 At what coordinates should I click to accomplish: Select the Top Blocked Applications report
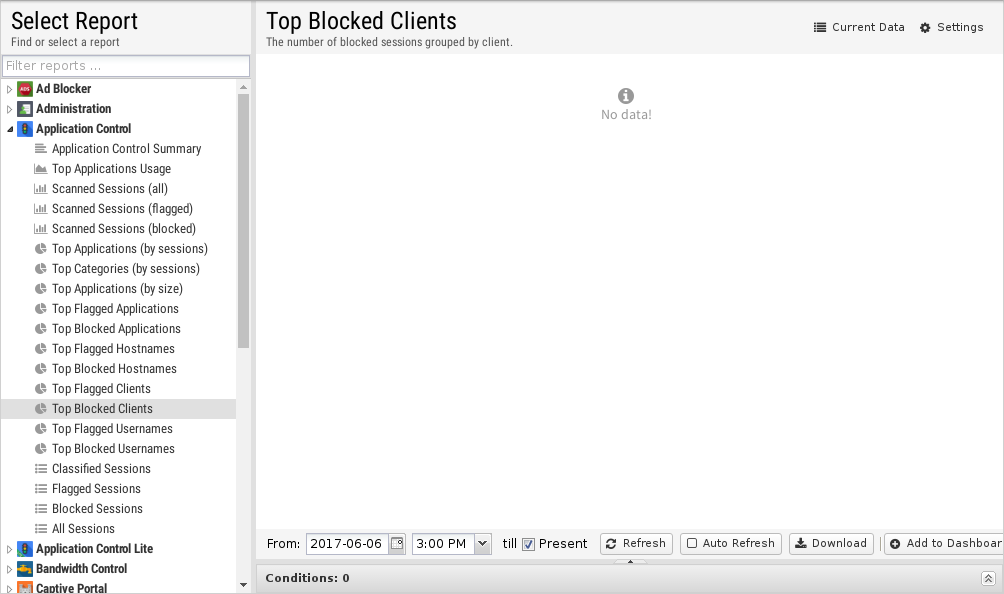coord(117,329)
